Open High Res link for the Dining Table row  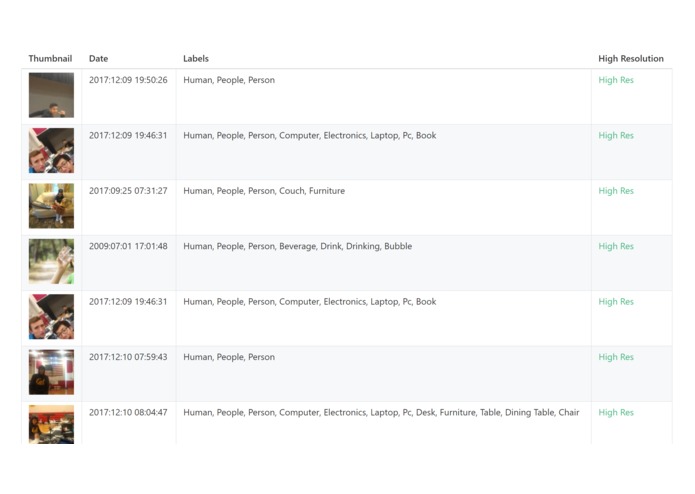pyautogui.click(x=616, y=412)
